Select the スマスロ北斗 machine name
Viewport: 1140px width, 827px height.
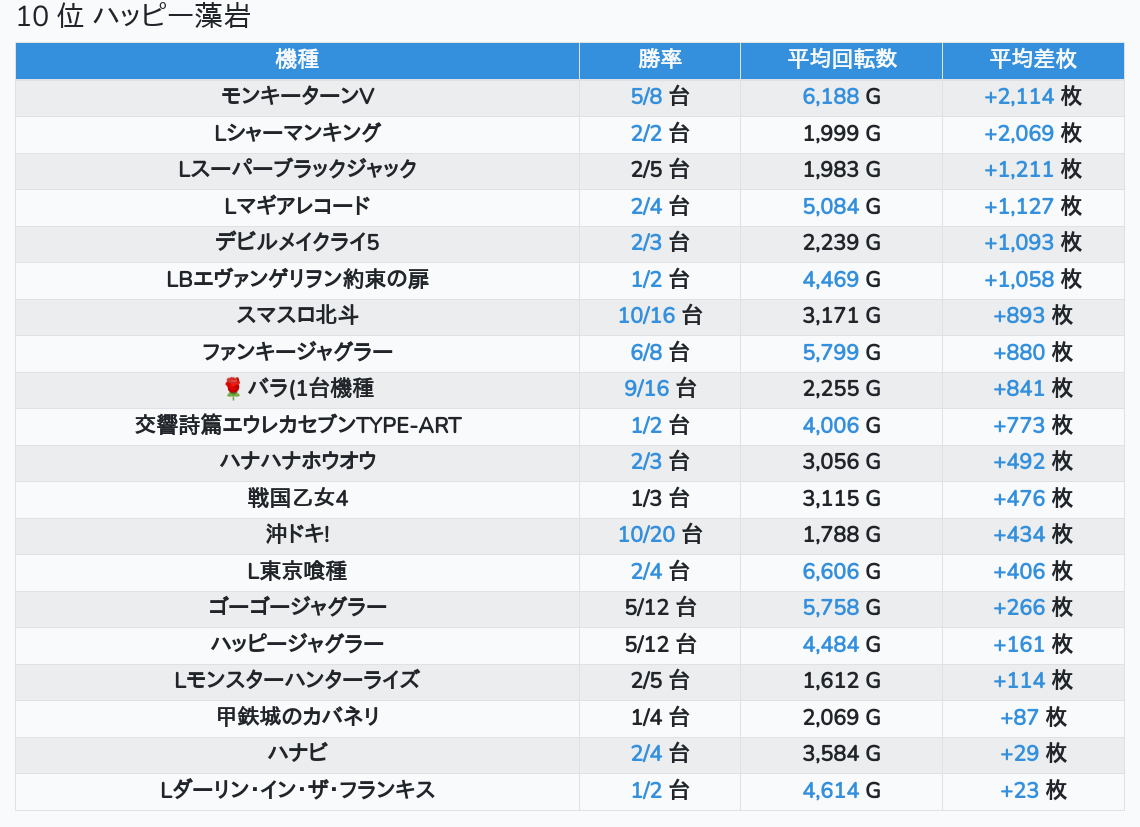pos(297,316)
